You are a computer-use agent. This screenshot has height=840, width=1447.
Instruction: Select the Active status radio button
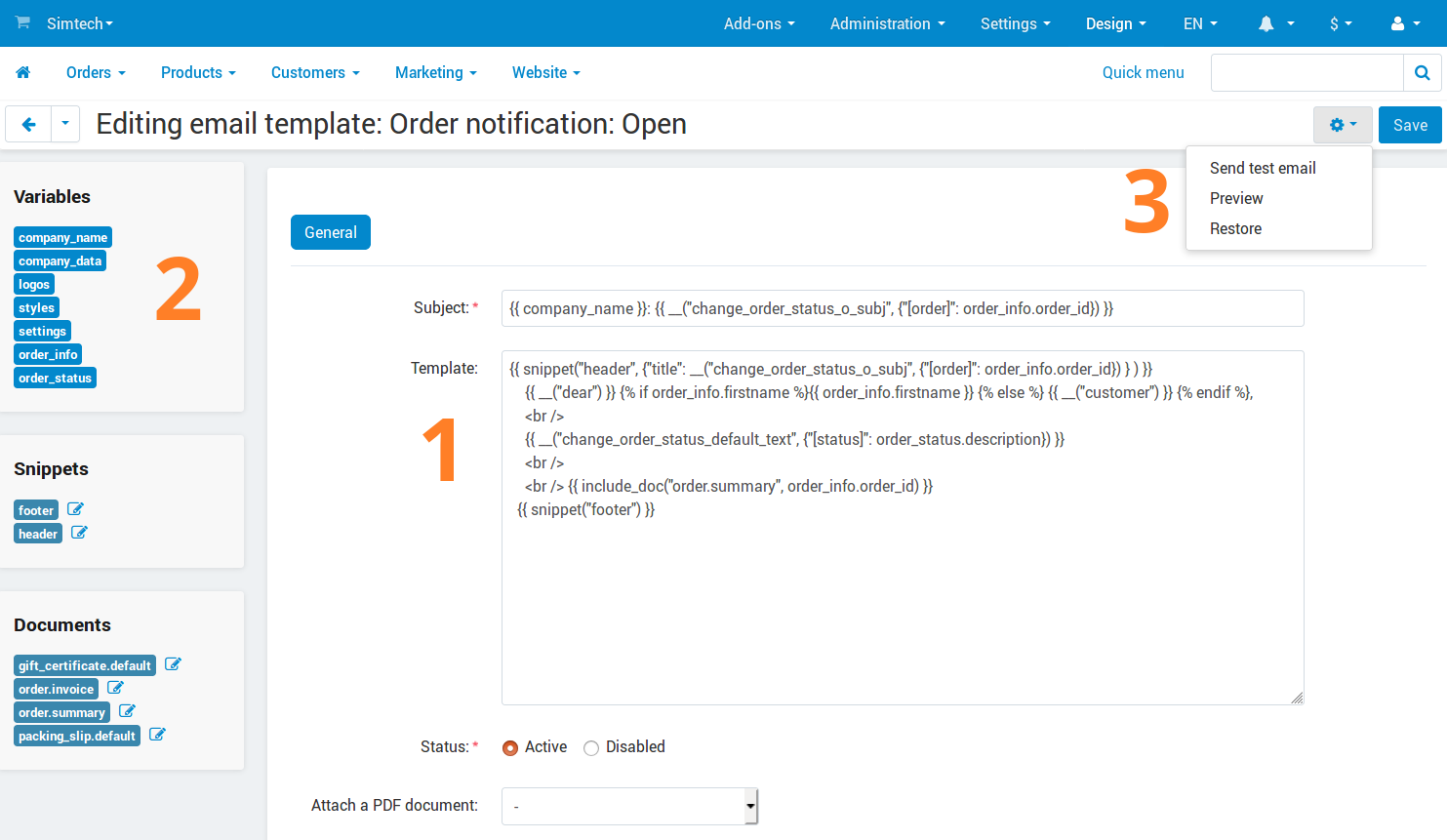[510, 748]
